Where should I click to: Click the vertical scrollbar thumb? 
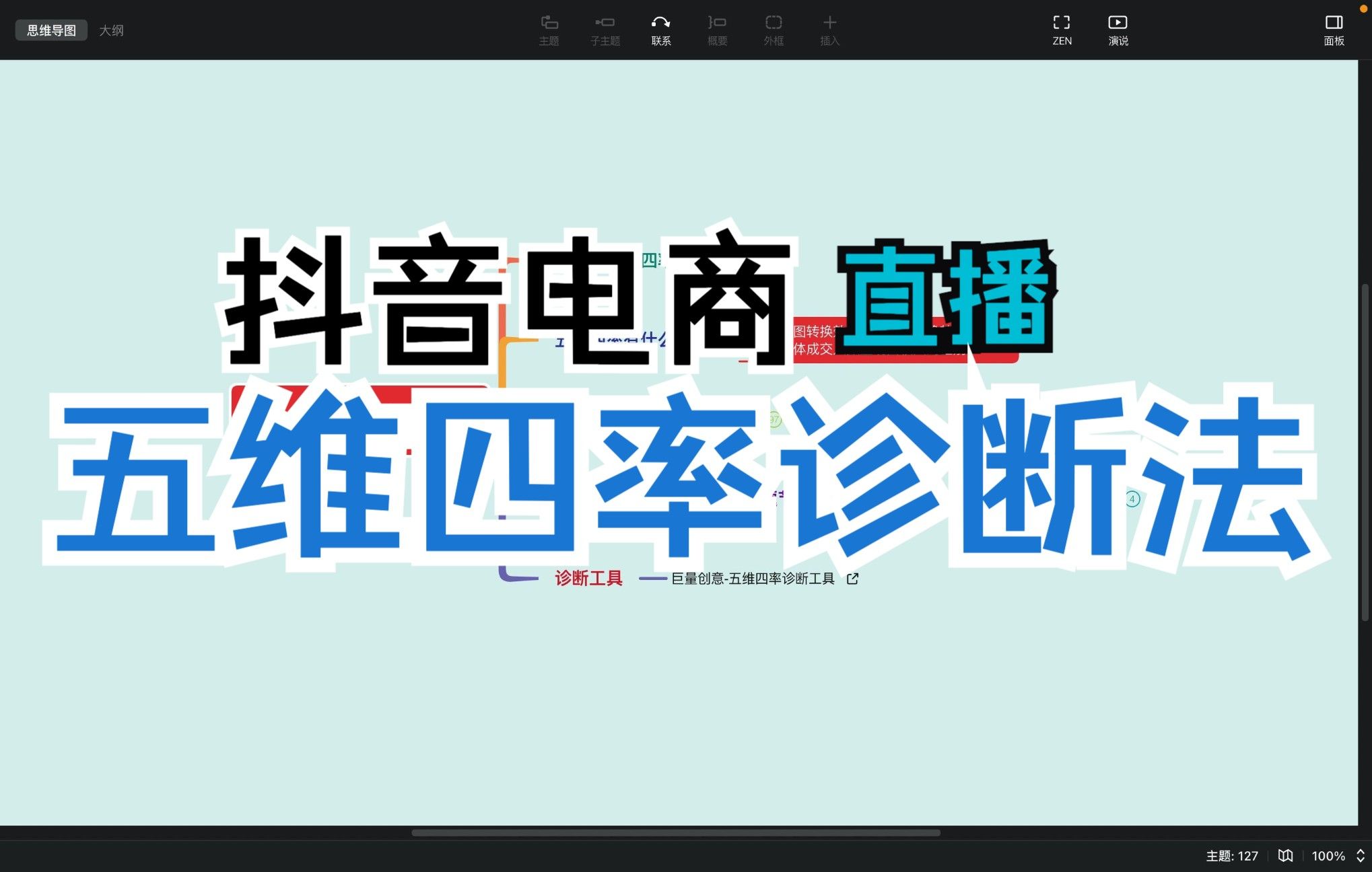[1365, 453]
